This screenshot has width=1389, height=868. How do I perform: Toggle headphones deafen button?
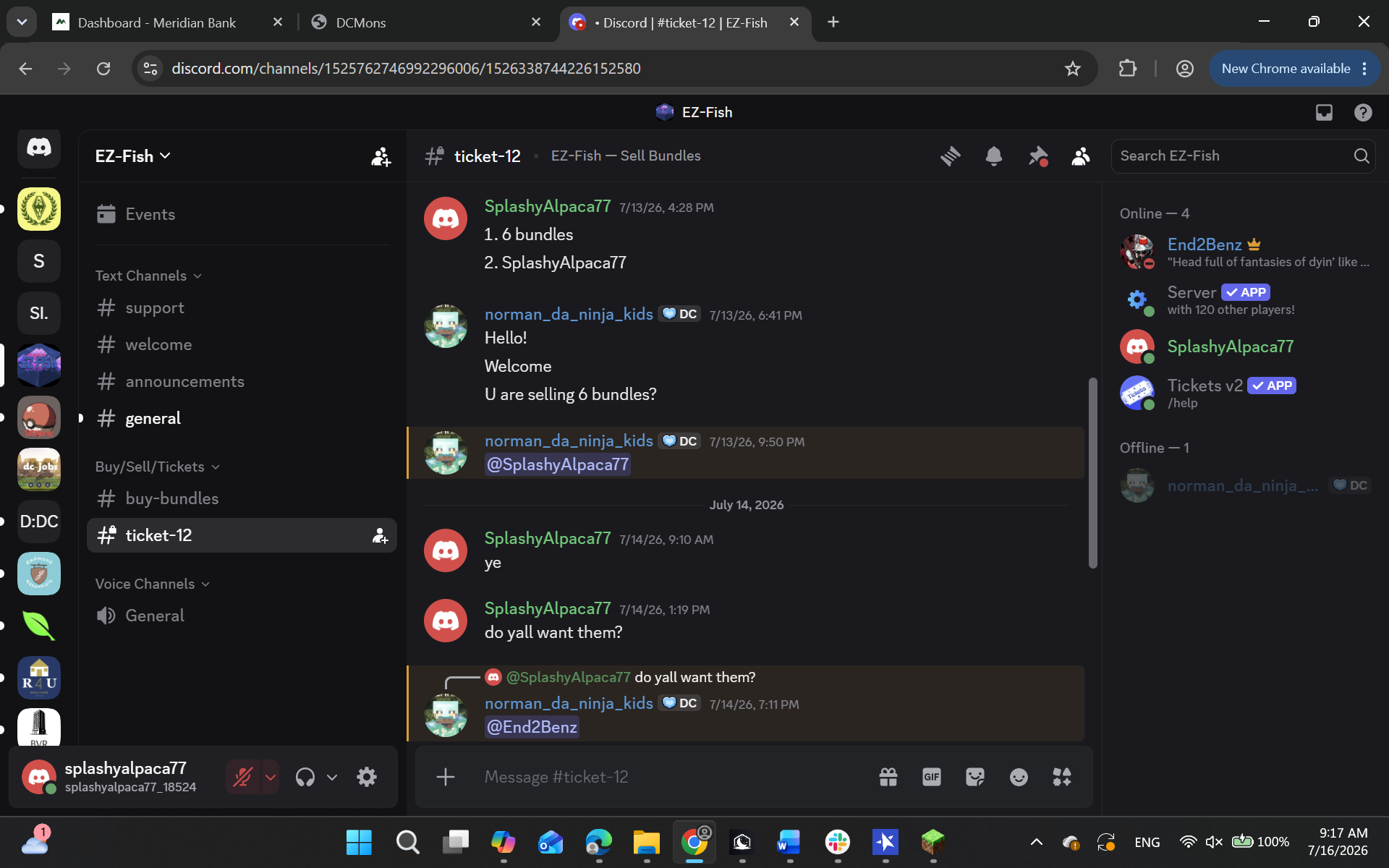pos(305,777)
